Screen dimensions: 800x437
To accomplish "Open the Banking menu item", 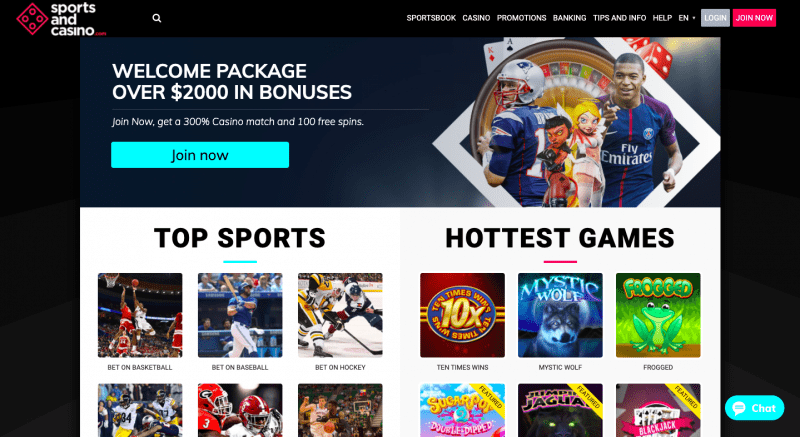I will point(569,18).
